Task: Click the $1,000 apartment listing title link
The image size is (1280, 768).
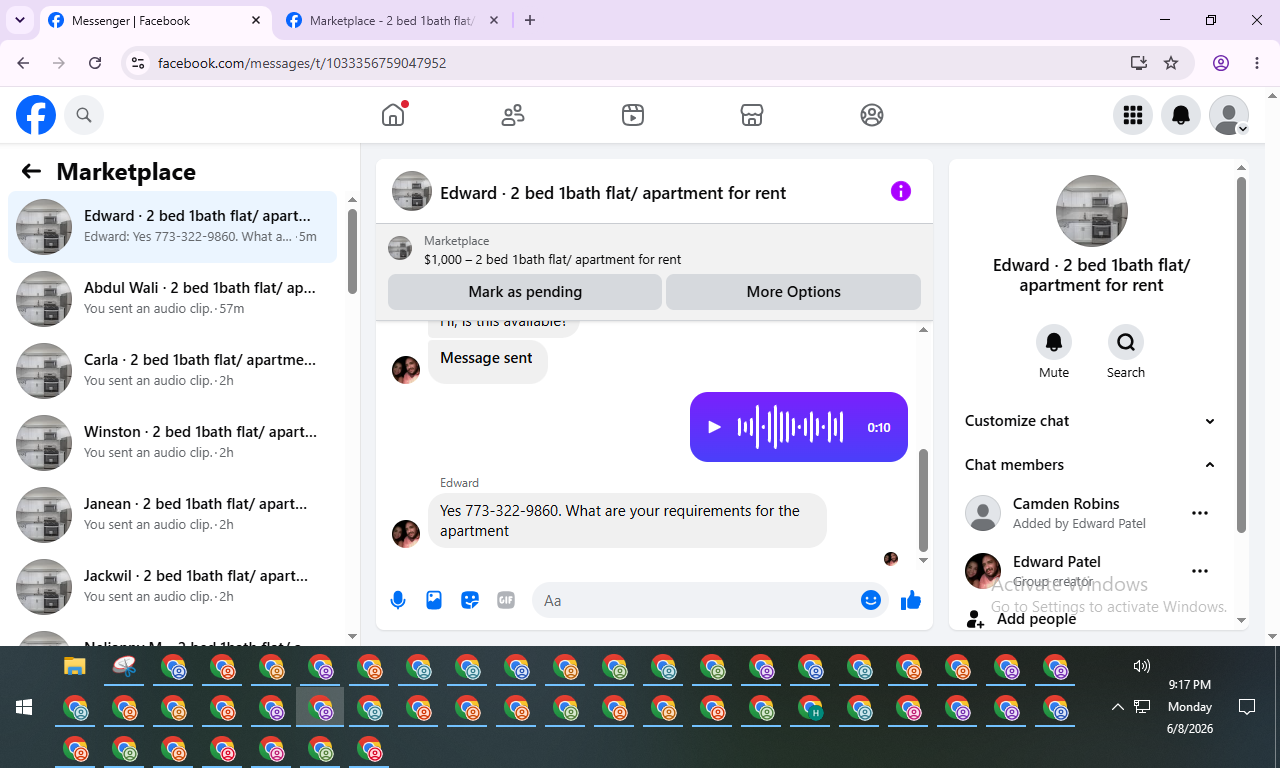Action: [552, 259]
